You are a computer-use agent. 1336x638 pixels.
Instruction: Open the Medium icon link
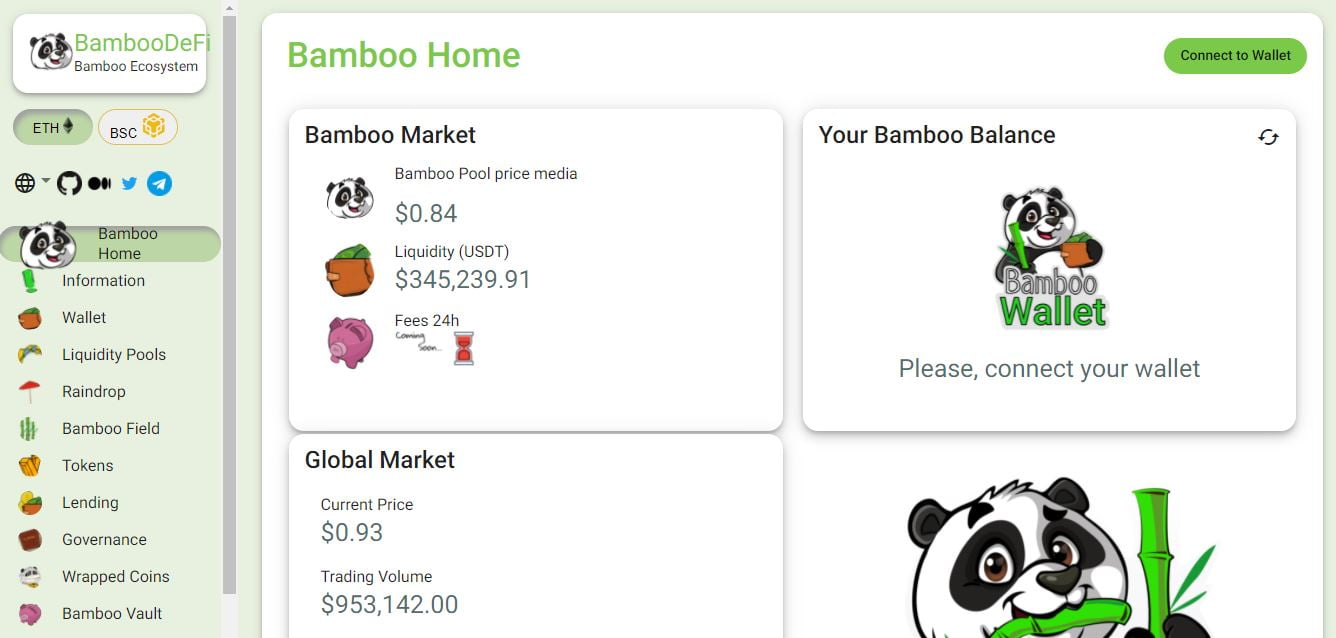point(99,183)
